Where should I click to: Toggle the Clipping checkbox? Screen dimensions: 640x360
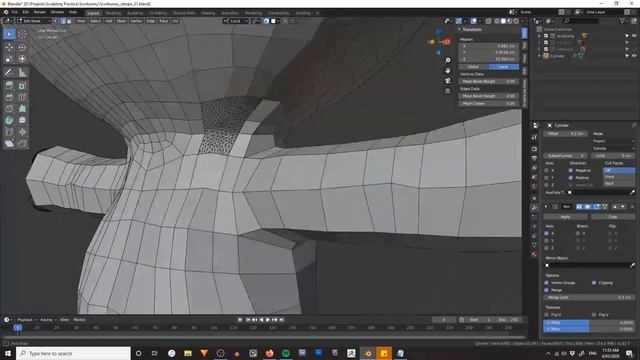[594, 282]
